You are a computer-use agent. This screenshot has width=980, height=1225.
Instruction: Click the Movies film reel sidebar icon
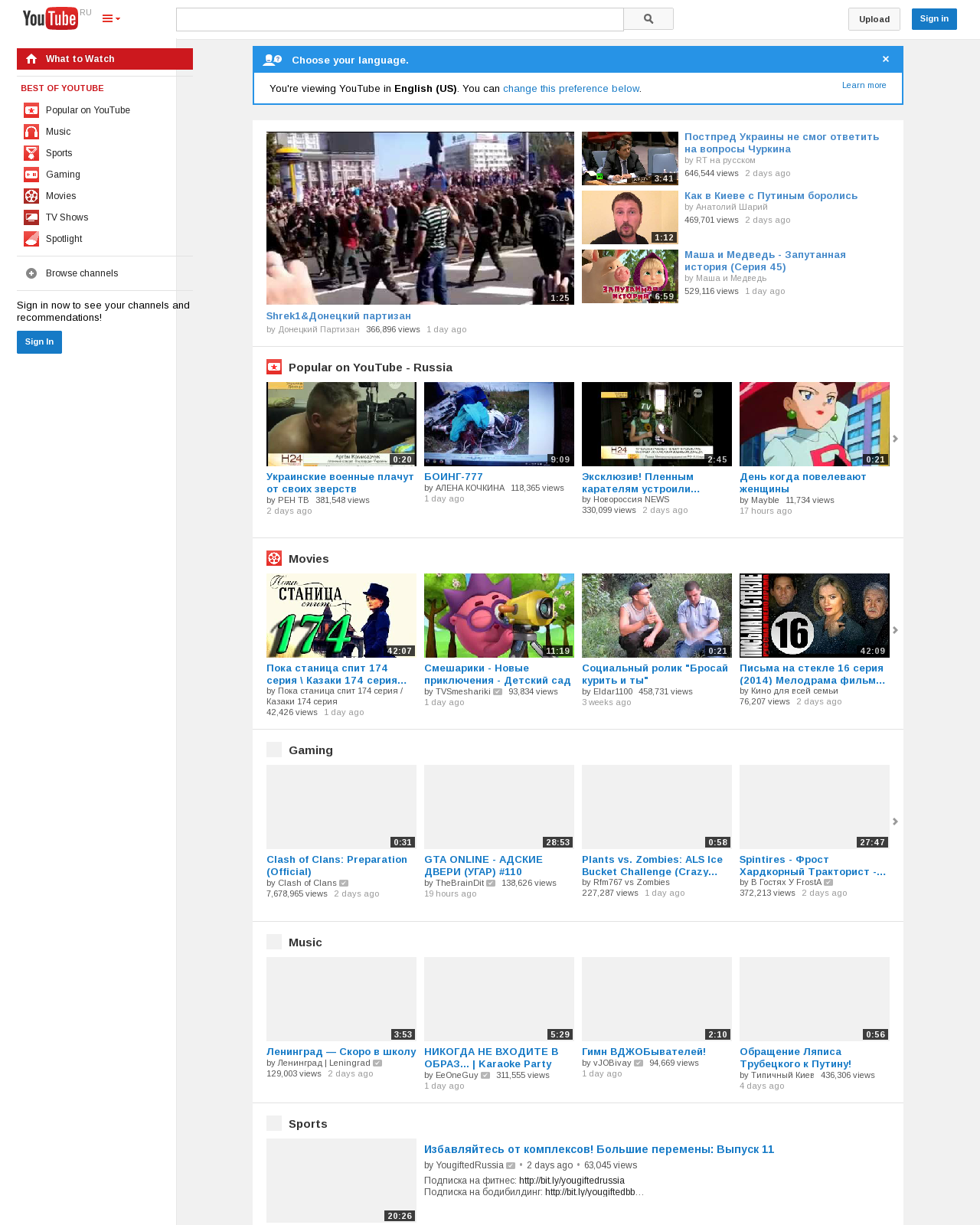click(x=31, y=196)
